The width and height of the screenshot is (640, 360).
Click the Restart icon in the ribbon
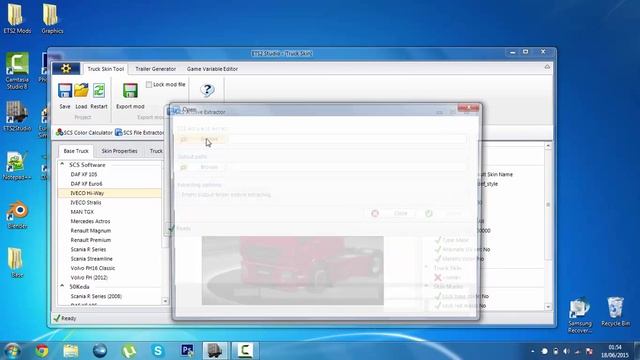click(x=99, y=90)
